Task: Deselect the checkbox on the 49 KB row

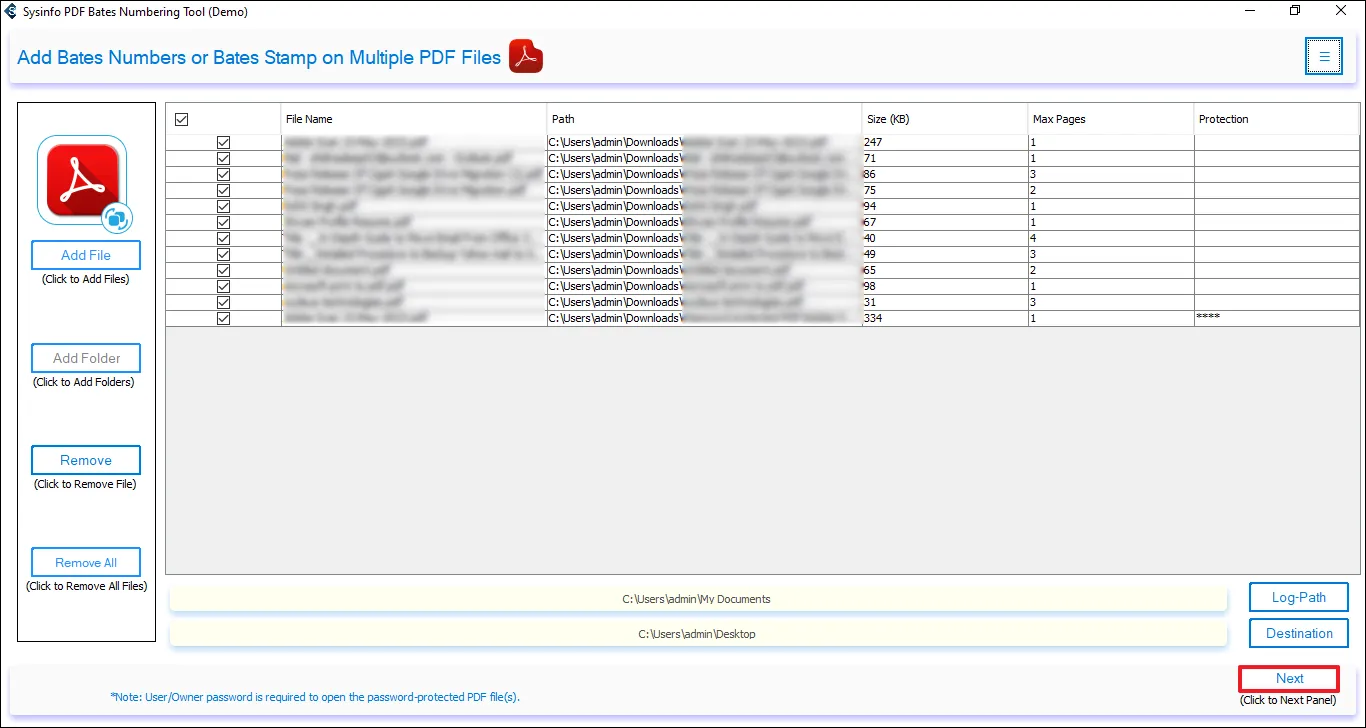Action: pyautogui.click(x=223, y=255)
